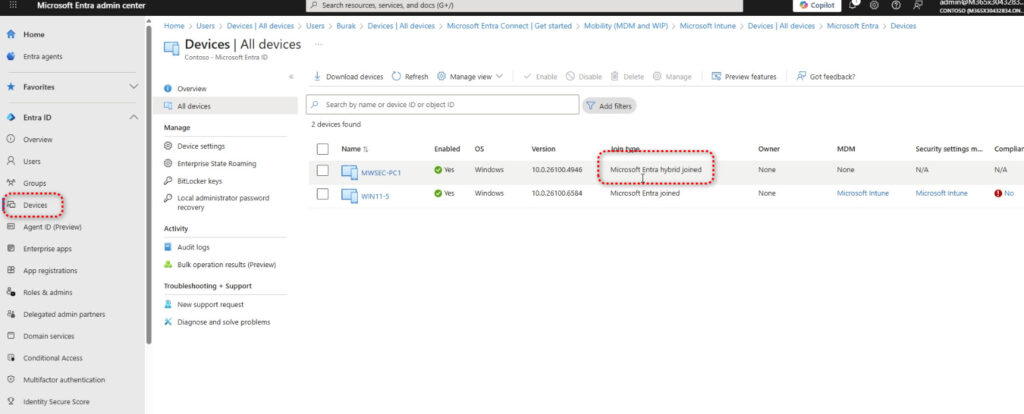Collapse the Entra ID sidebar section
Viewport: 1024px width, 414px height.
click(134, 118)
